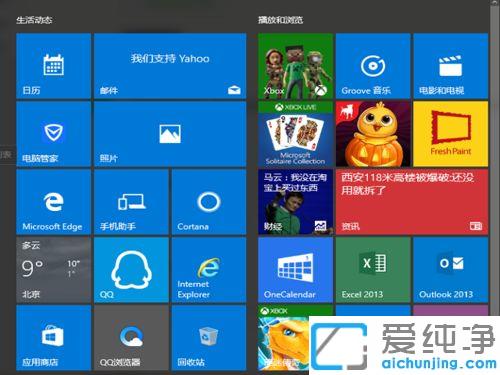Launch the Outlook 2013 tile

[451, 270]
